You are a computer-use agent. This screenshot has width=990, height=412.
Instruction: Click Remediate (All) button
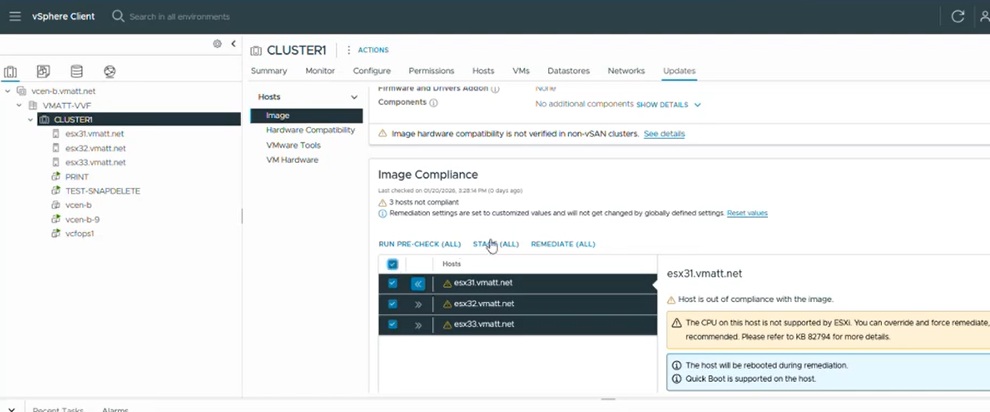(562, 244)
